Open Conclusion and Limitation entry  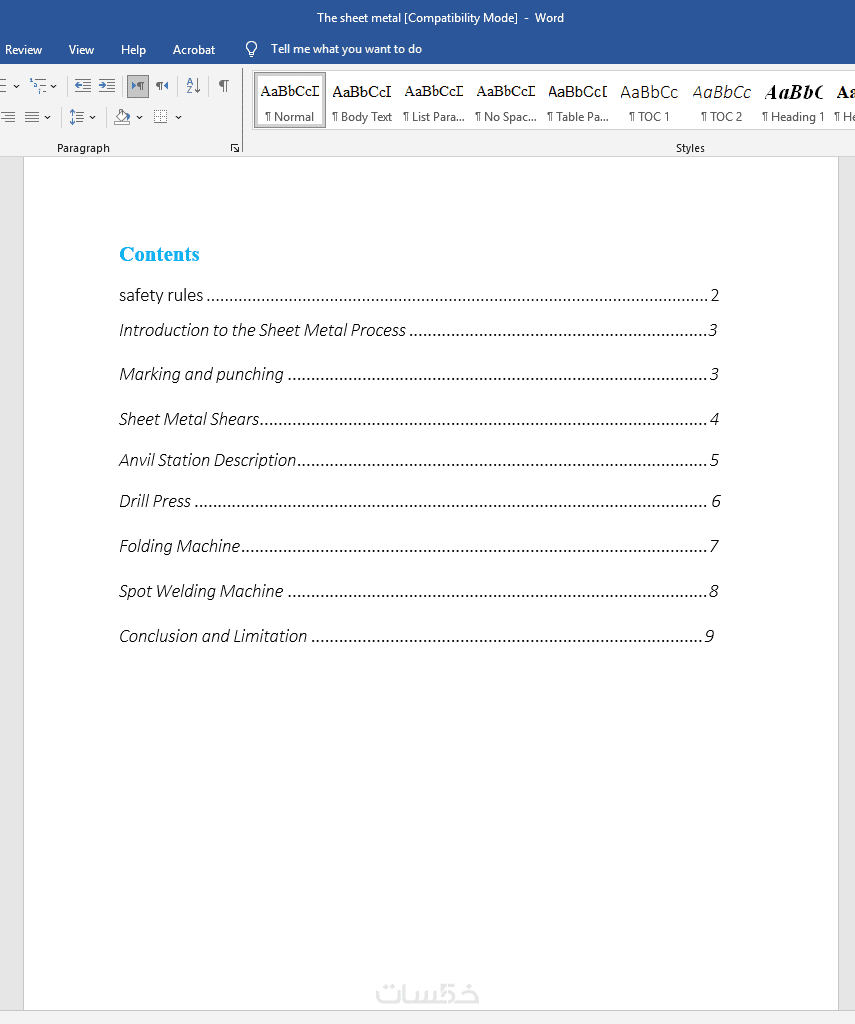(x=417, y=636)
